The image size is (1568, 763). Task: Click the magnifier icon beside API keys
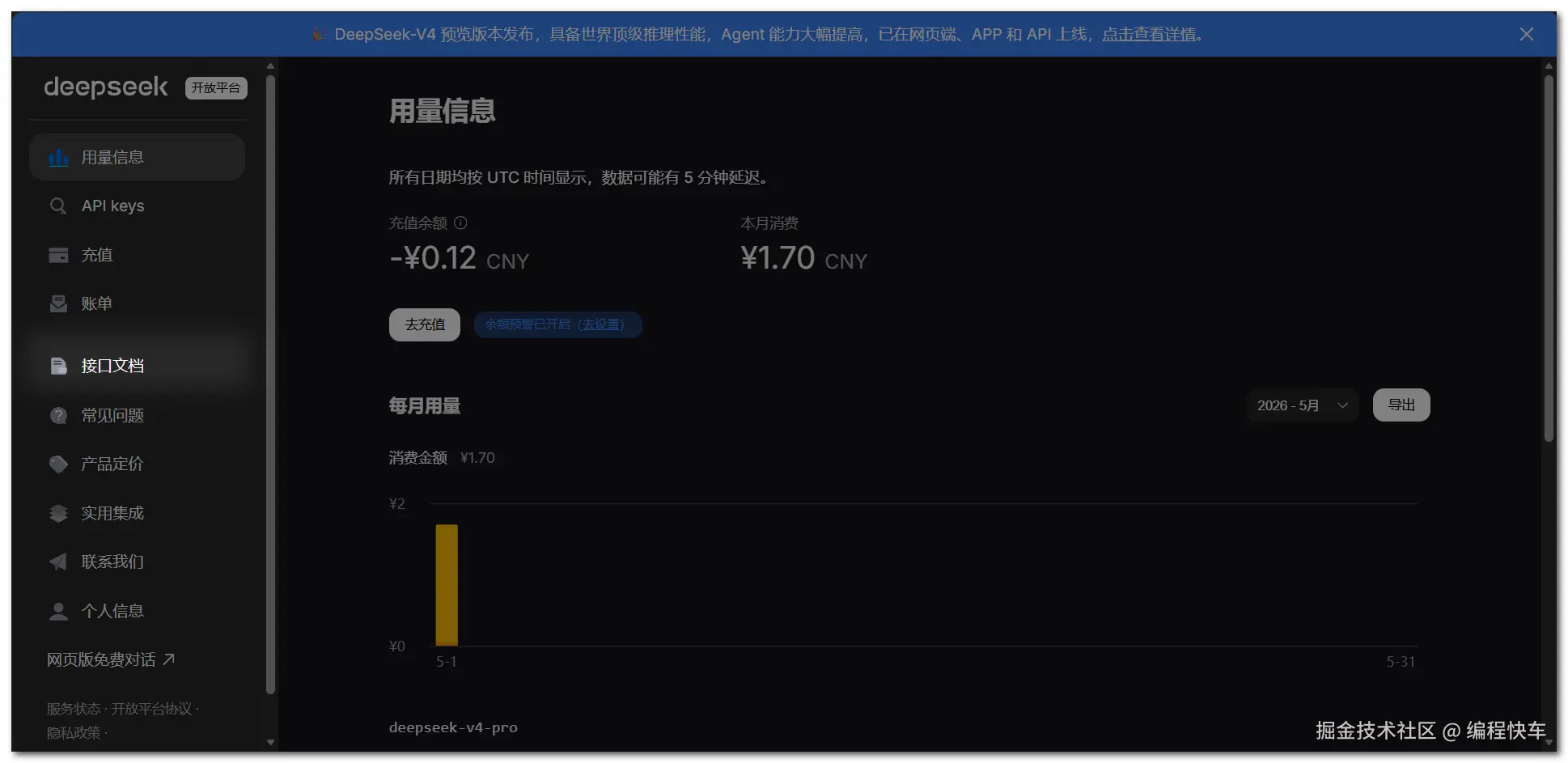(58, 206)
